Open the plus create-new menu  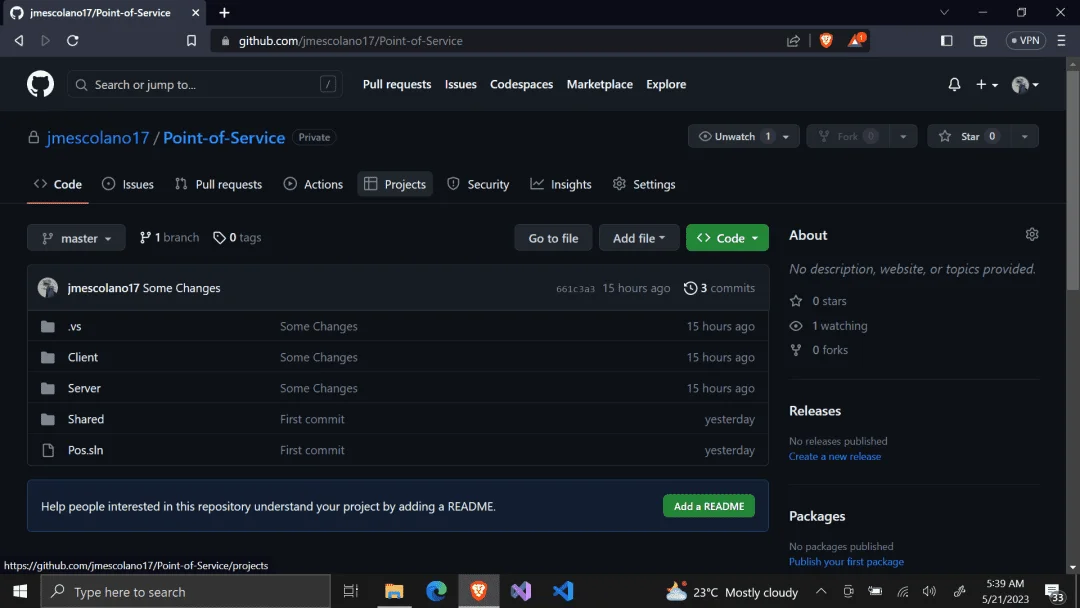coord(986,84)
